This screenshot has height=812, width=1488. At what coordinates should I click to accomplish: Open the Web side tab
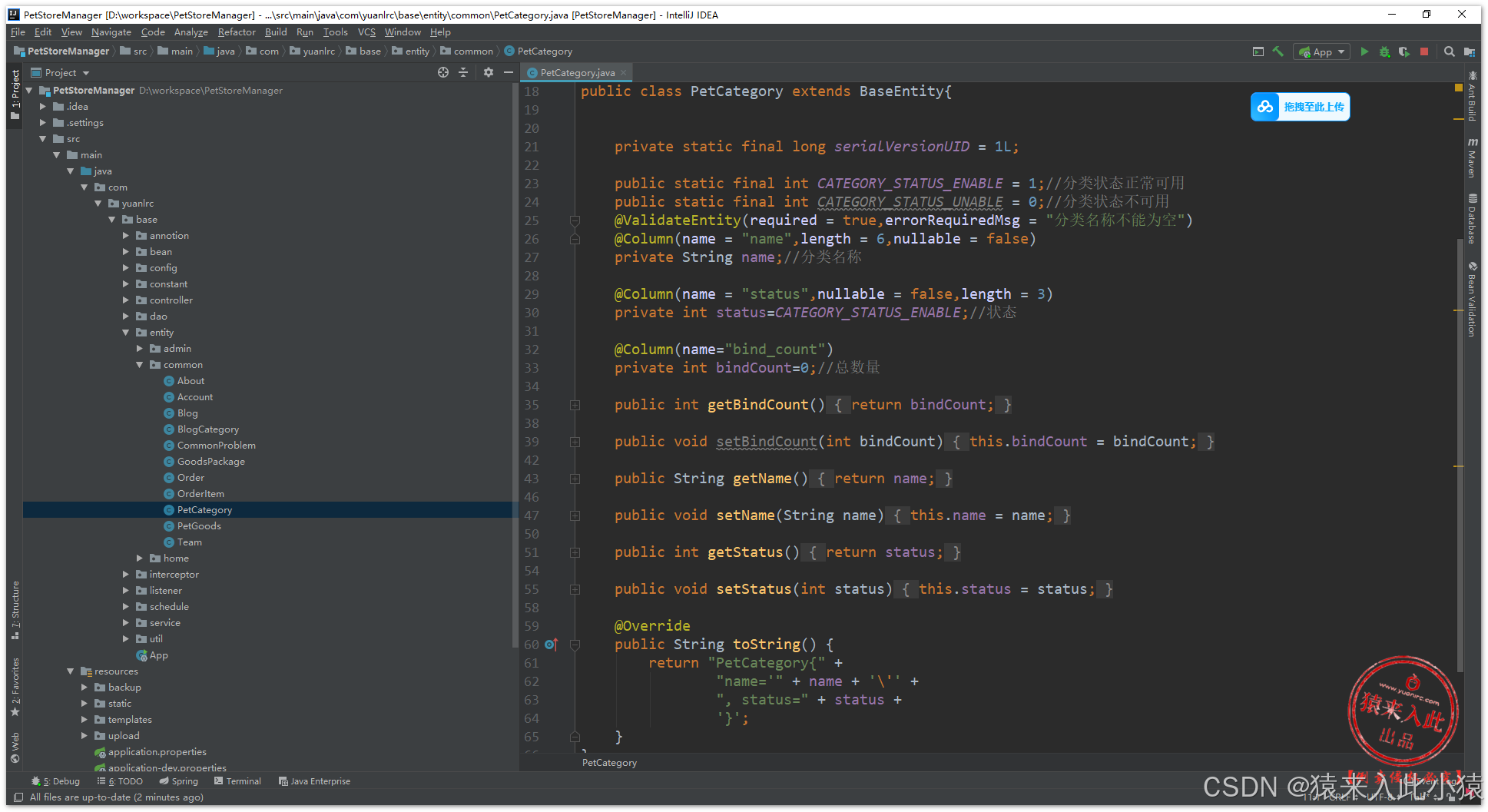pos(15,747)
